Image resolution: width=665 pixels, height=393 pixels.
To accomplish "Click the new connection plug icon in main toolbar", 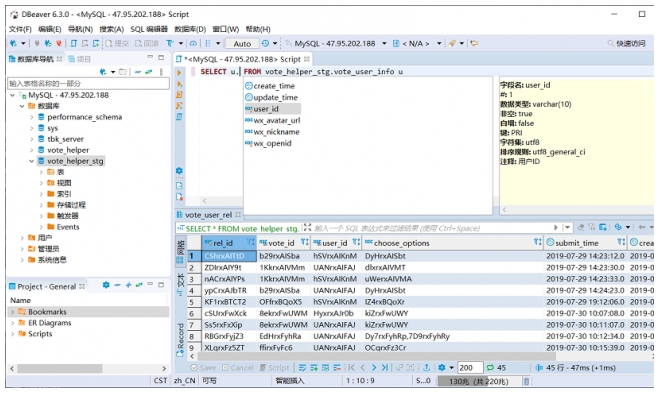I will 14,43.
